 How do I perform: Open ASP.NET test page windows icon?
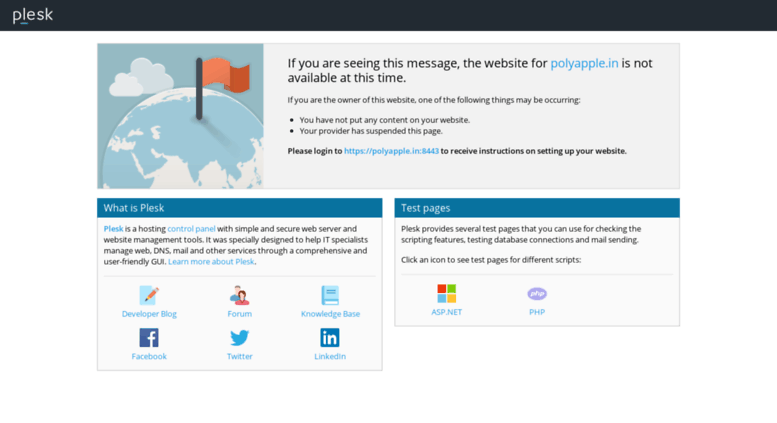click(446, 294)
